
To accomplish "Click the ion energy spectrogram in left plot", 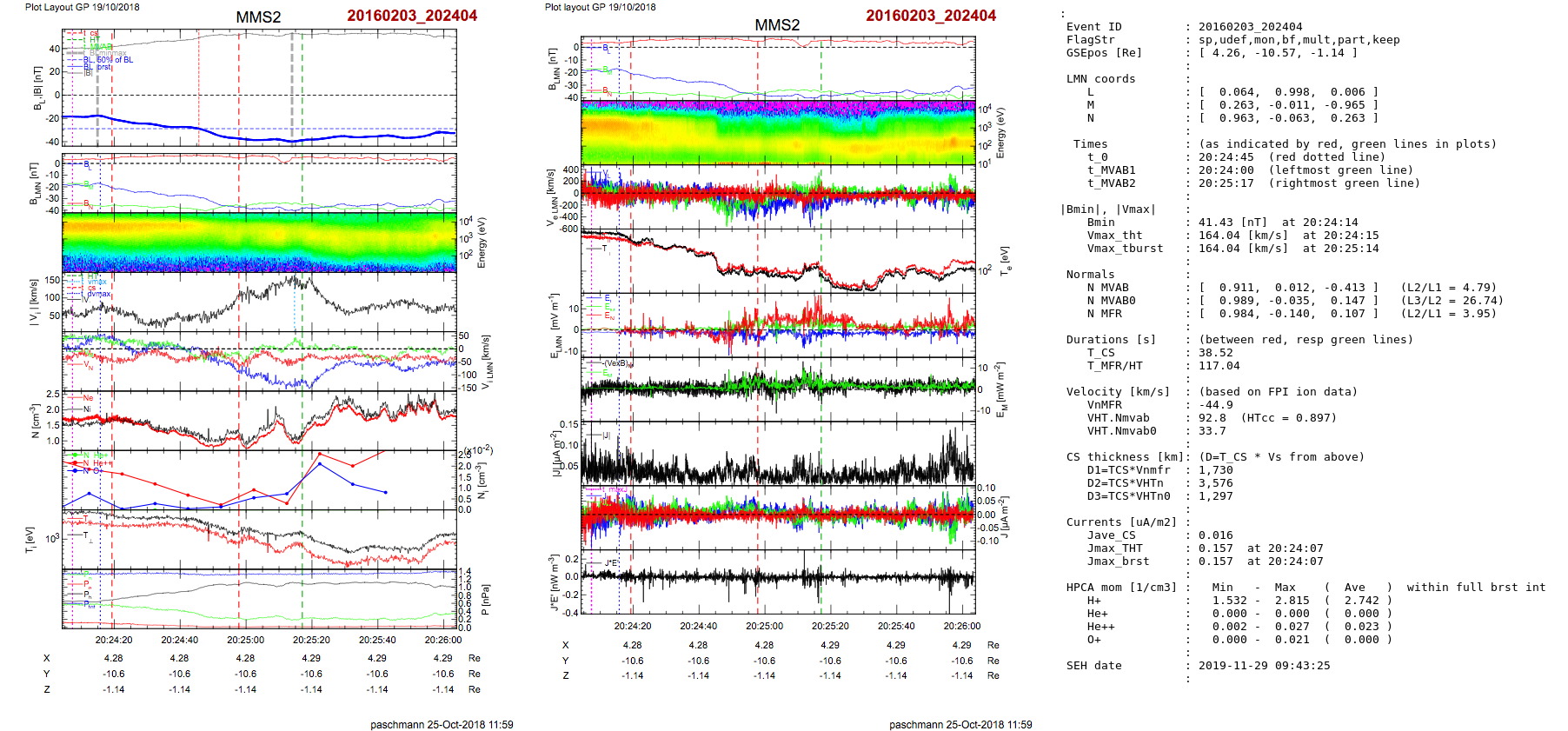I will pyautogui.click(x=259, y=243).
